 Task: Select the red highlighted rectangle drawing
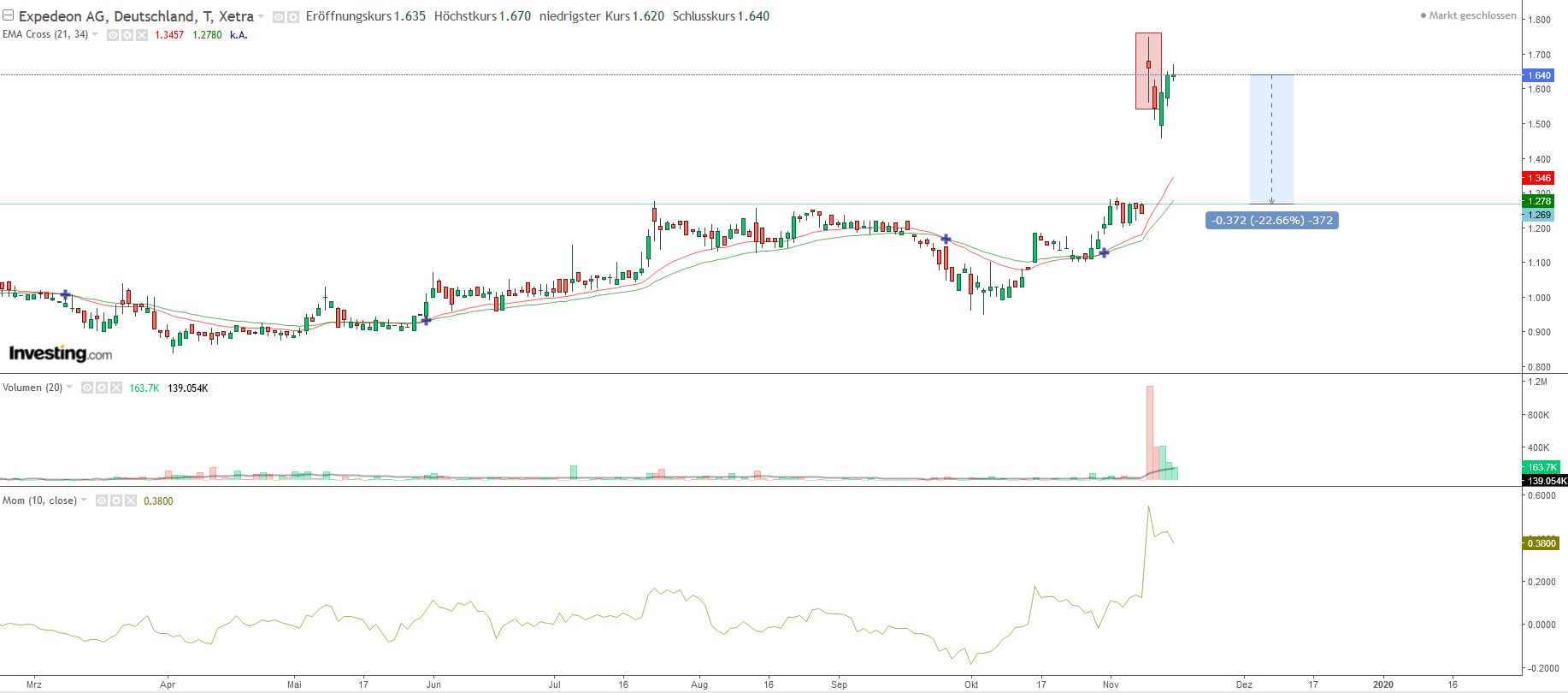(x=1148, y=71)
